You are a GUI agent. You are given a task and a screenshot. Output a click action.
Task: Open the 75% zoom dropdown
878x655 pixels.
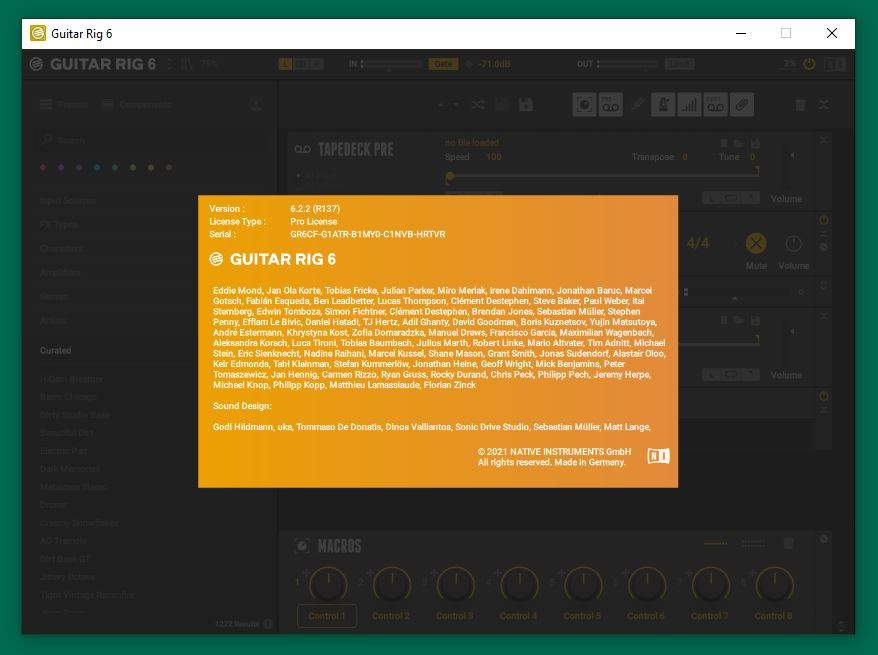tap(209, 64)
